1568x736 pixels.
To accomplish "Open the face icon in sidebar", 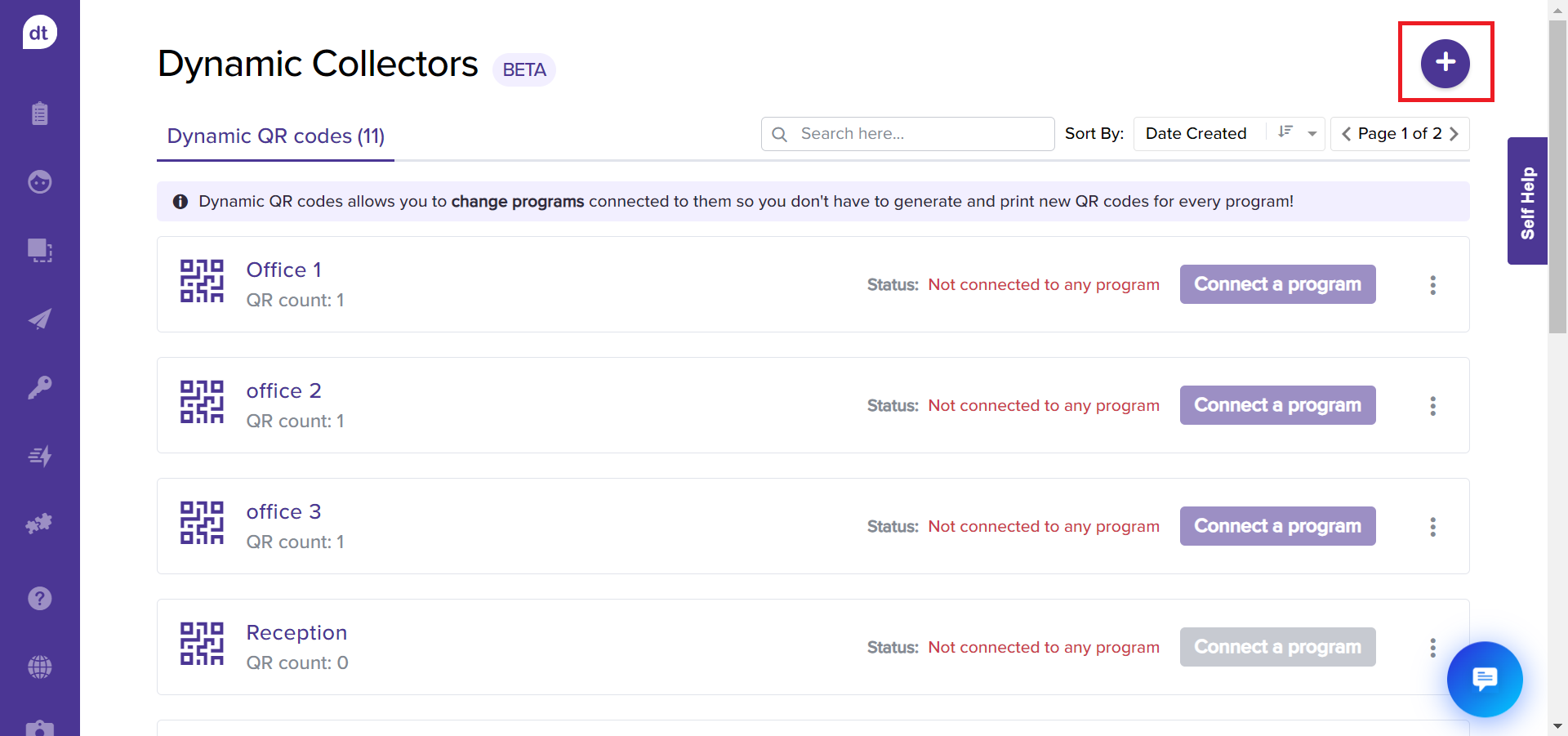I will 39,181.
